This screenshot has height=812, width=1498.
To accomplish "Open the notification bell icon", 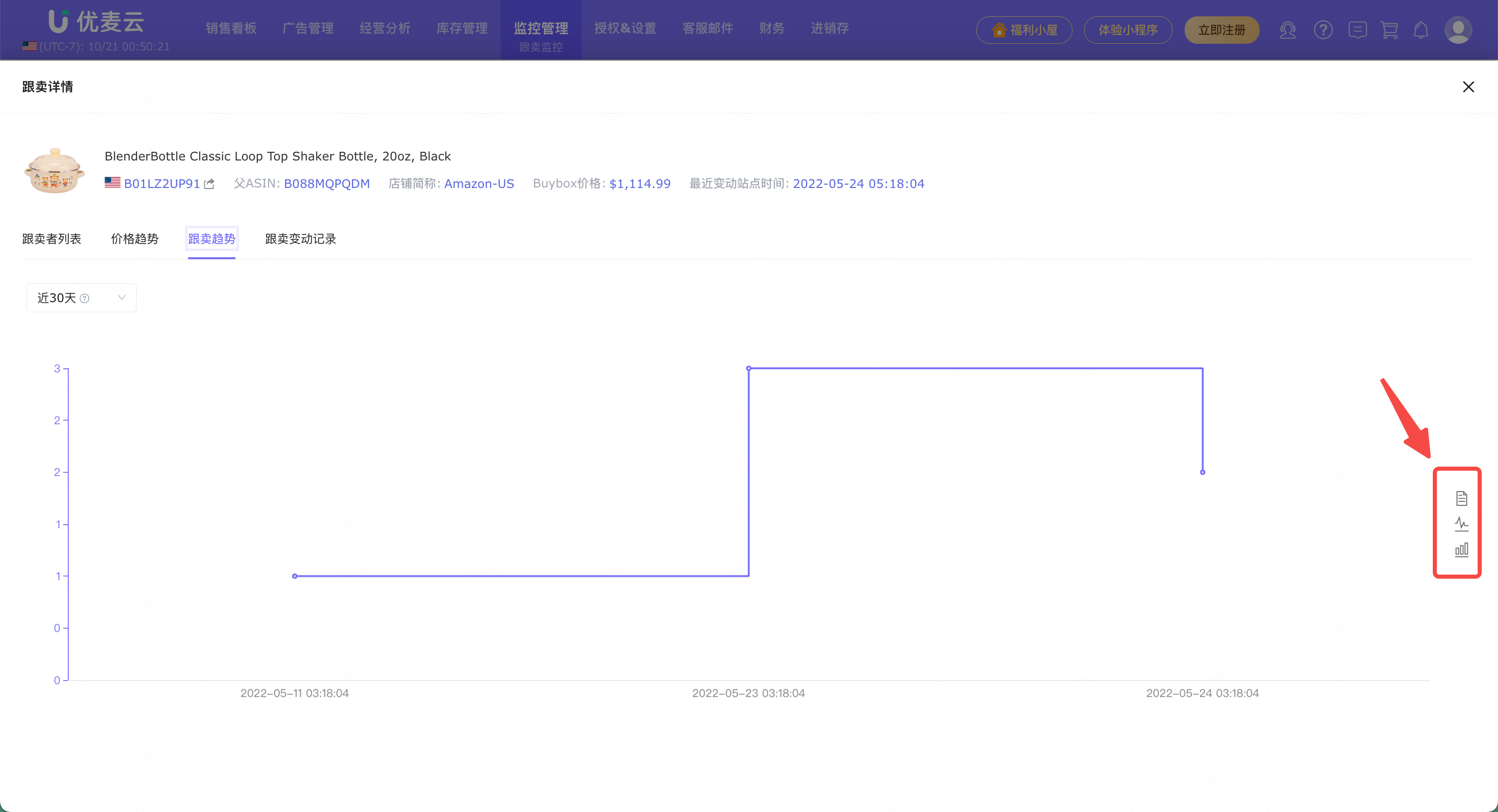I will [x=1421, y=30].
